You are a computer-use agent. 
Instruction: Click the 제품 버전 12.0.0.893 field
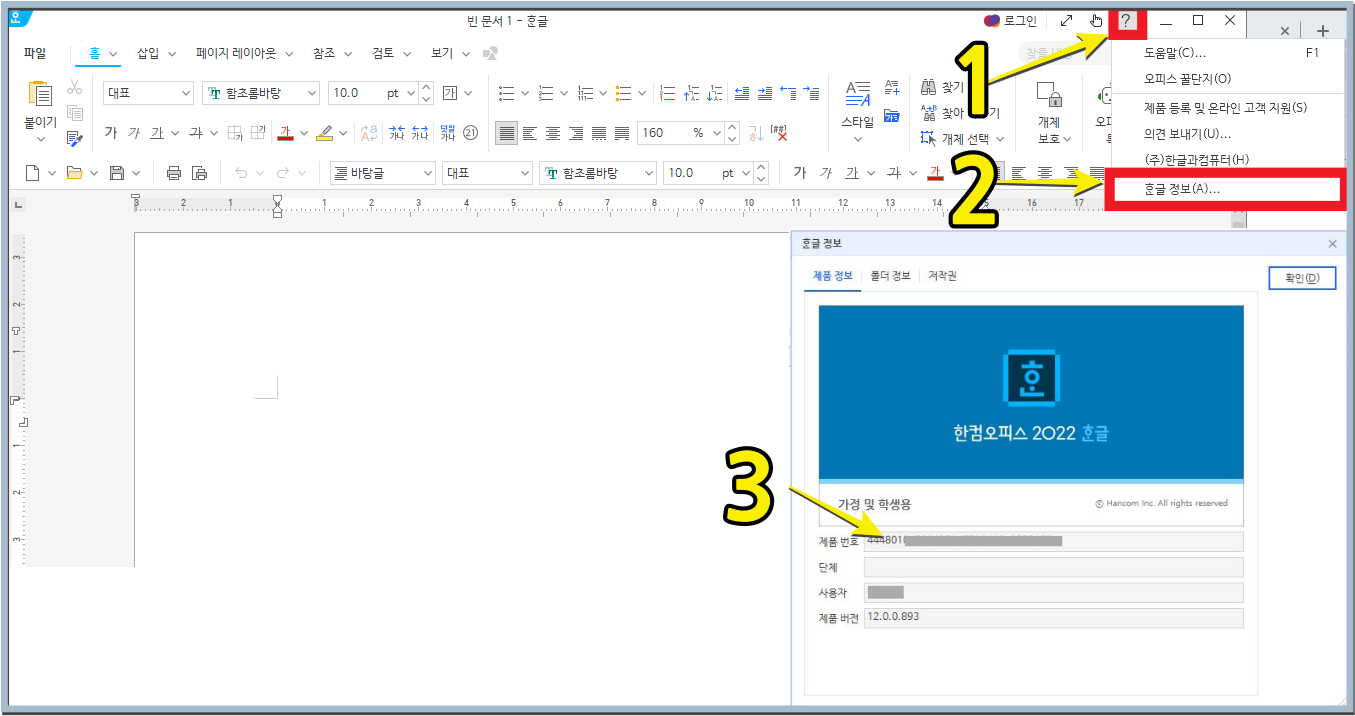(1053, 618)
